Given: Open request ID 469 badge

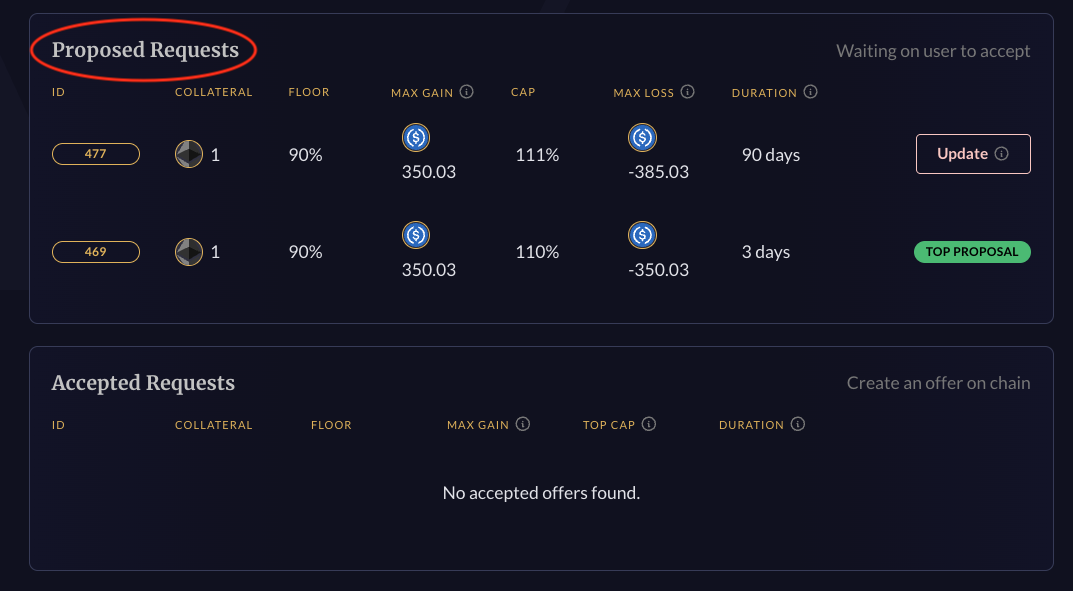Looking at the screenshot, I should (96, 252).
